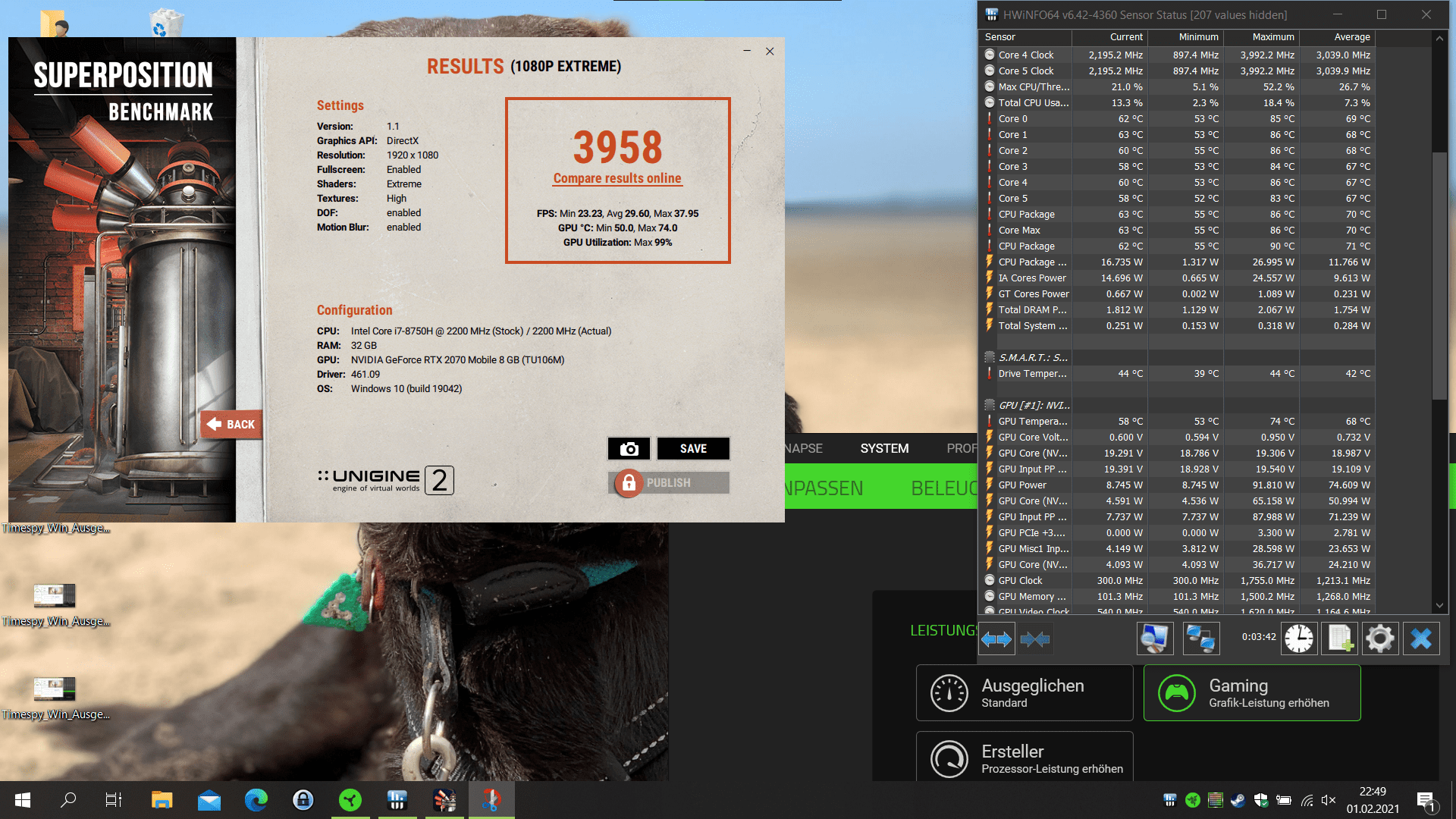Unmute via muted speaker tray icon
Viewport: 1456px width, 819px height.
tap(1329, 800)
